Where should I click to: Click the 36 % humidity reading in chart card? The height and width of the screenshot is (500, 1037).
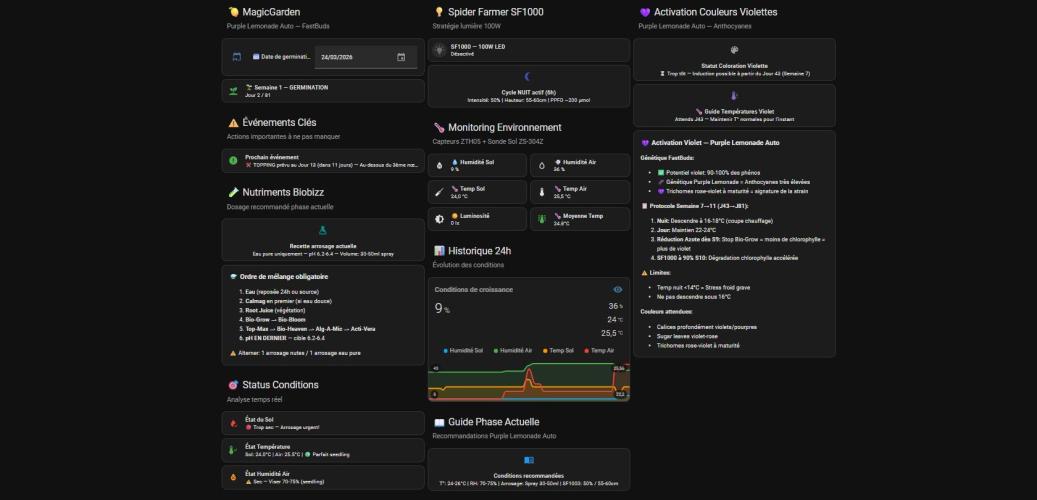pos(615,307)
